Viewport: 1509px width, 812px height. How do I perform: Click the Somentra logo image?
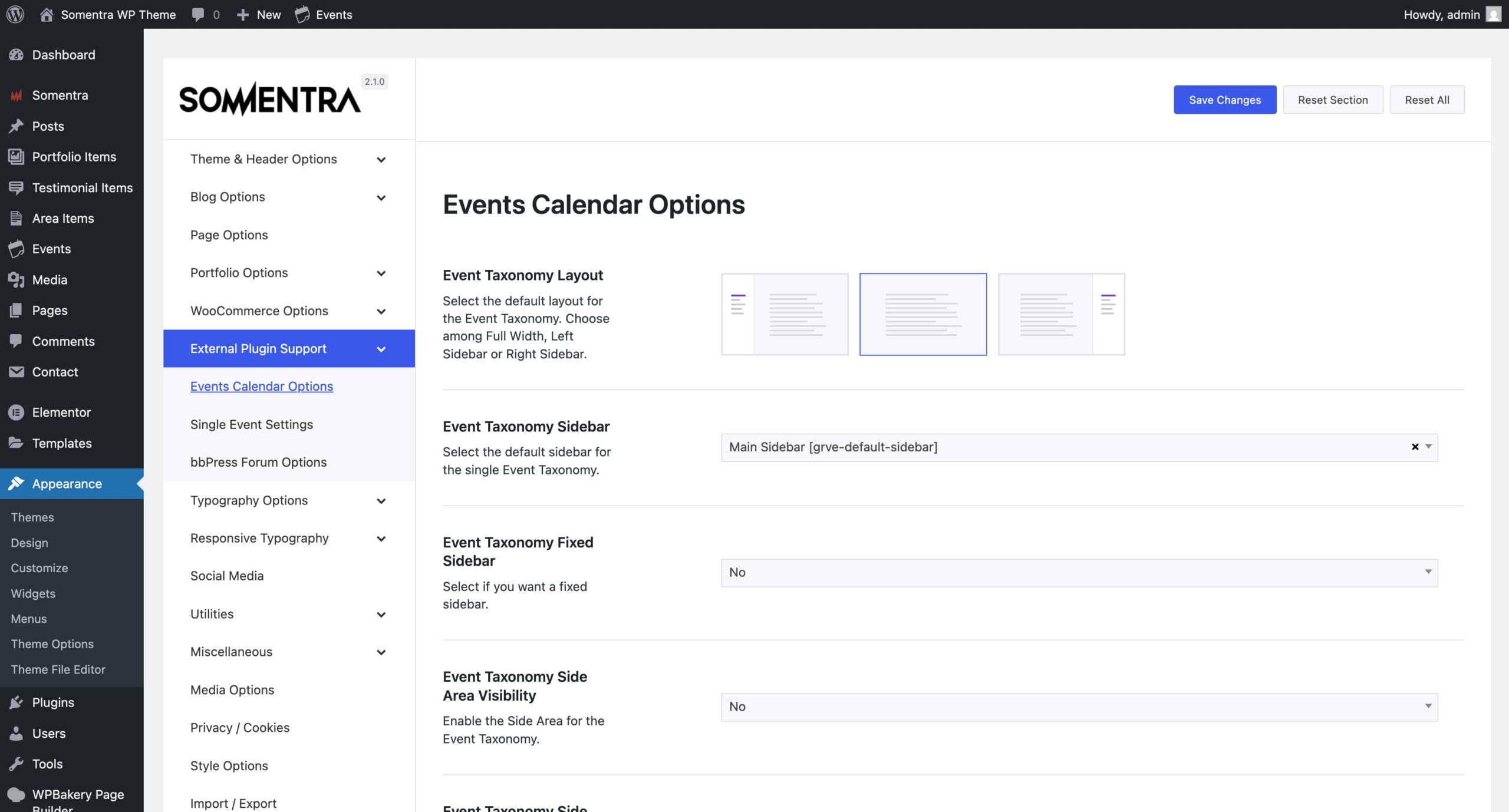[x=270, y=98]
